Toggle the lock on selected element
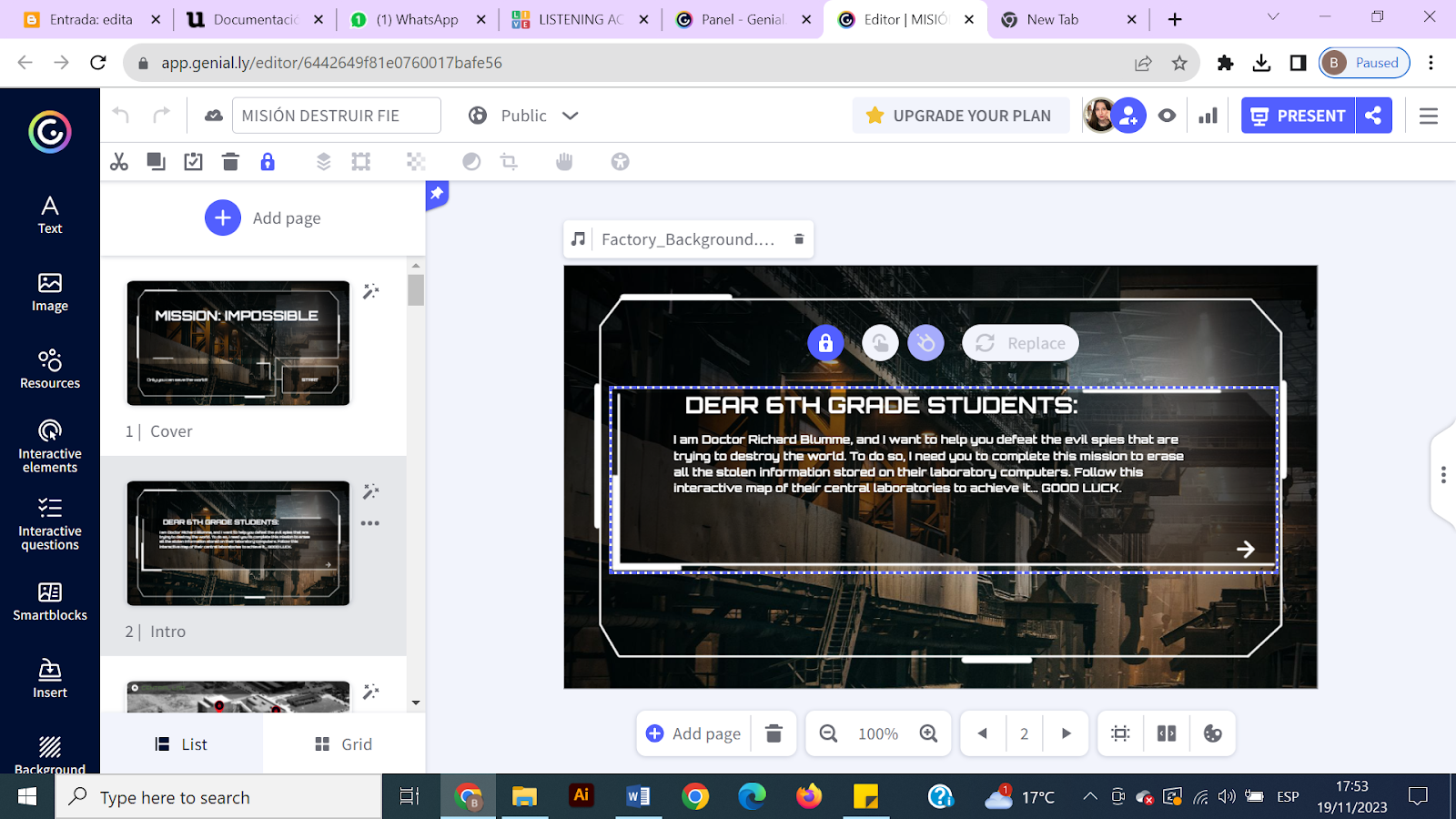Viewport: 1456px width, 819px height. (x=825, y=343)
